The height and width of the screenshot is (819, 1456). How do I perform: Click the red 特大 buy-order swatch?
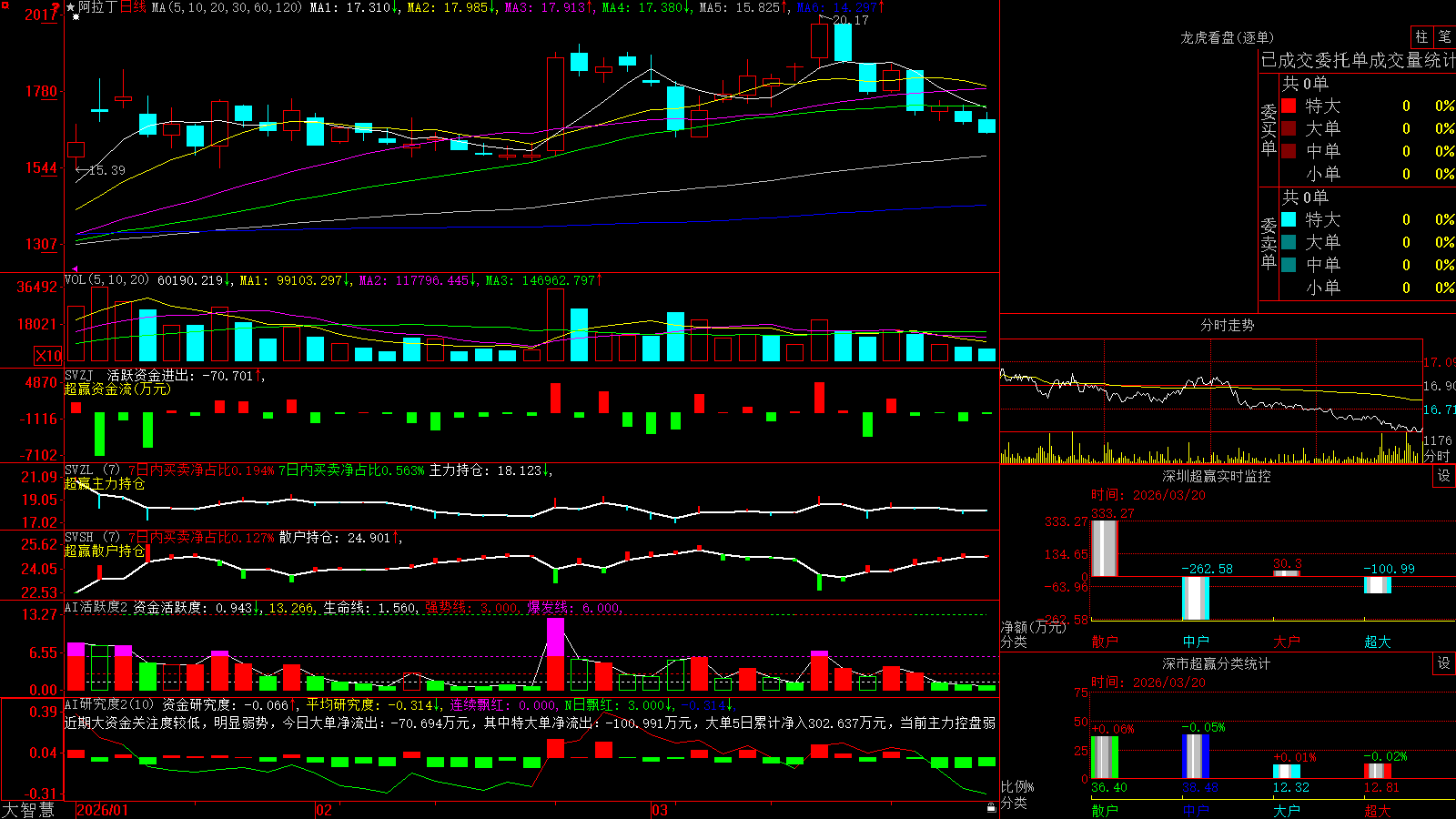(1289, 106)
